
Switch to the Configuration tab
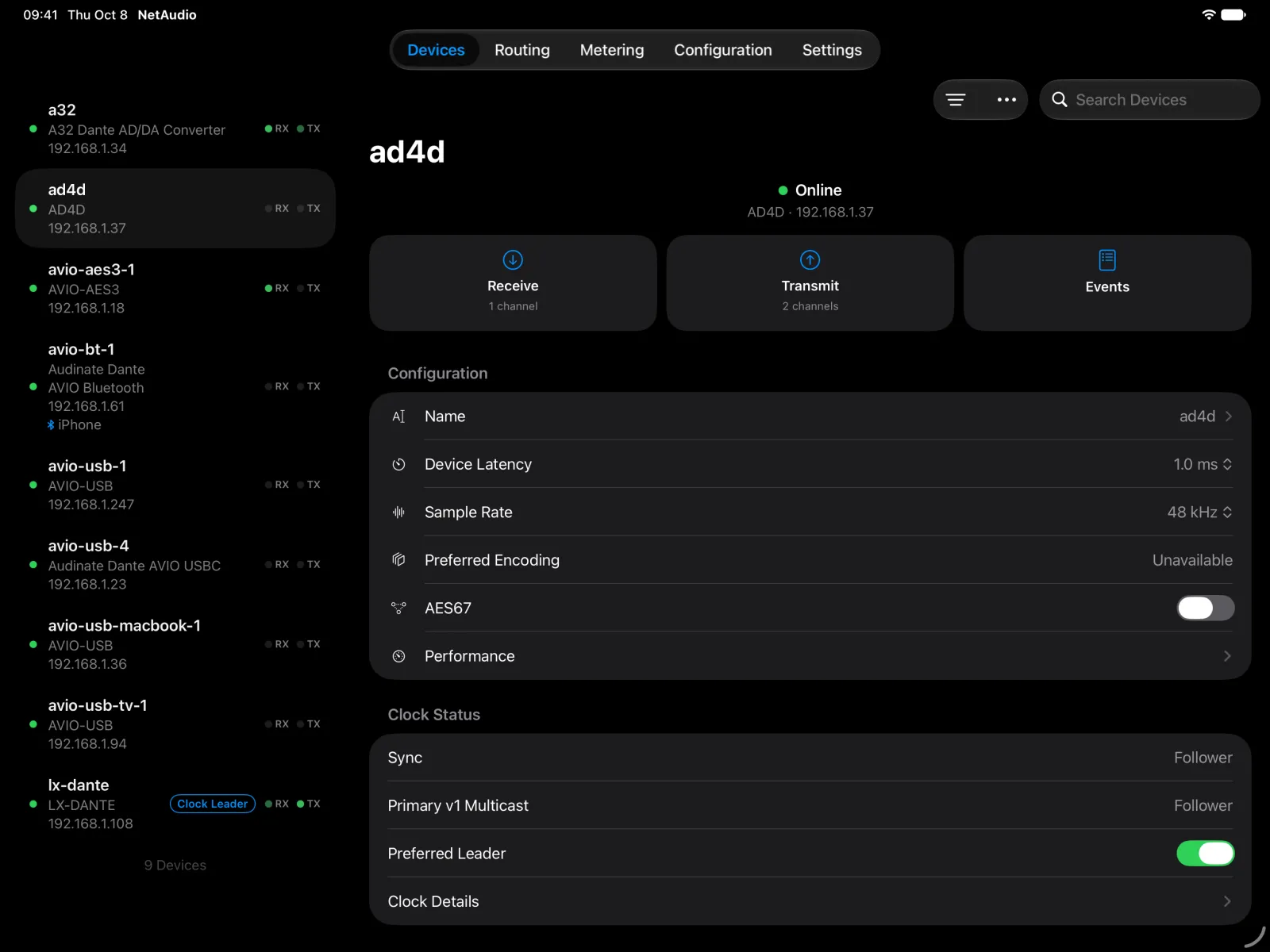coord(723,50)
